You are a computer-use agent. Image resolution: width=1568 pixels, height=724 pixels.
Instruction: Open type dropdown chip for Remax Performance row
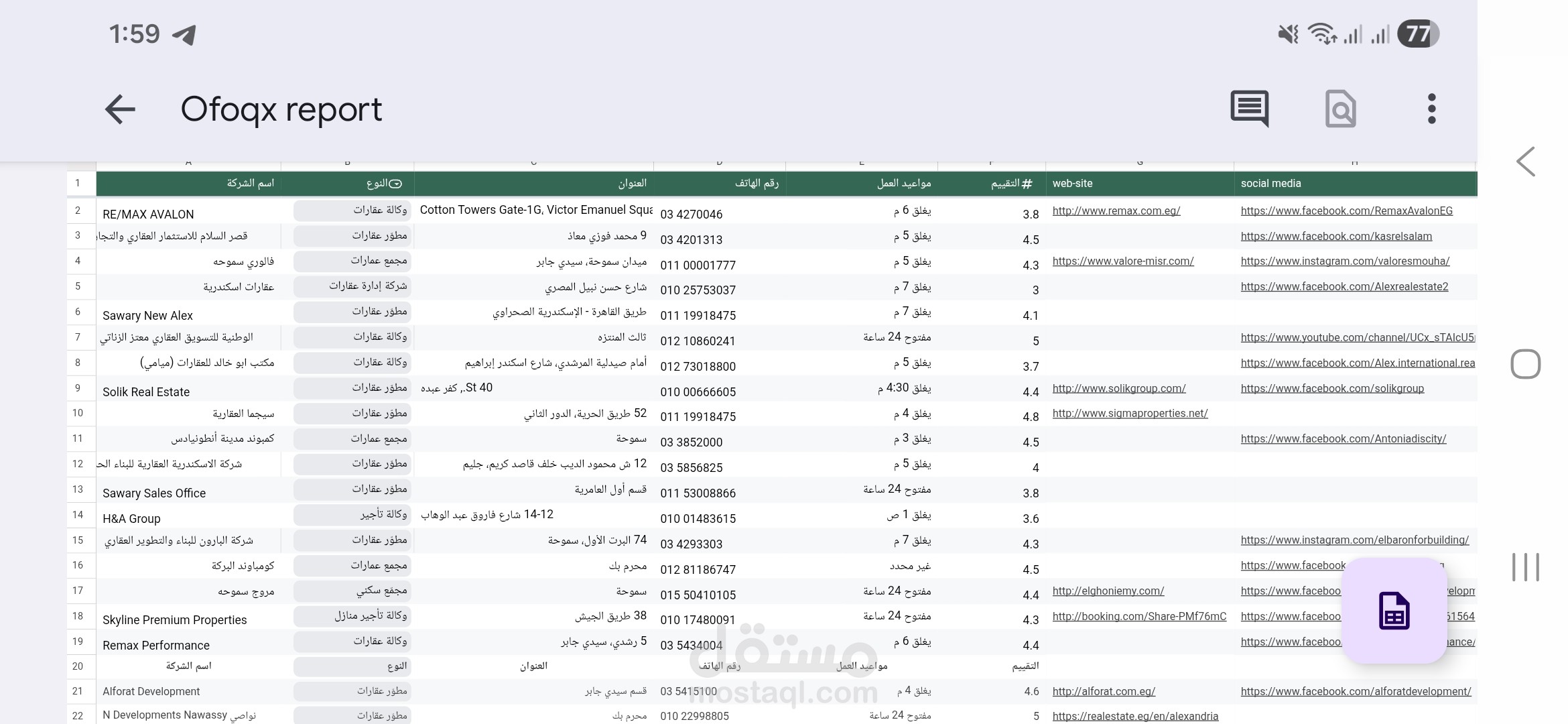click(x=352, y=642)
